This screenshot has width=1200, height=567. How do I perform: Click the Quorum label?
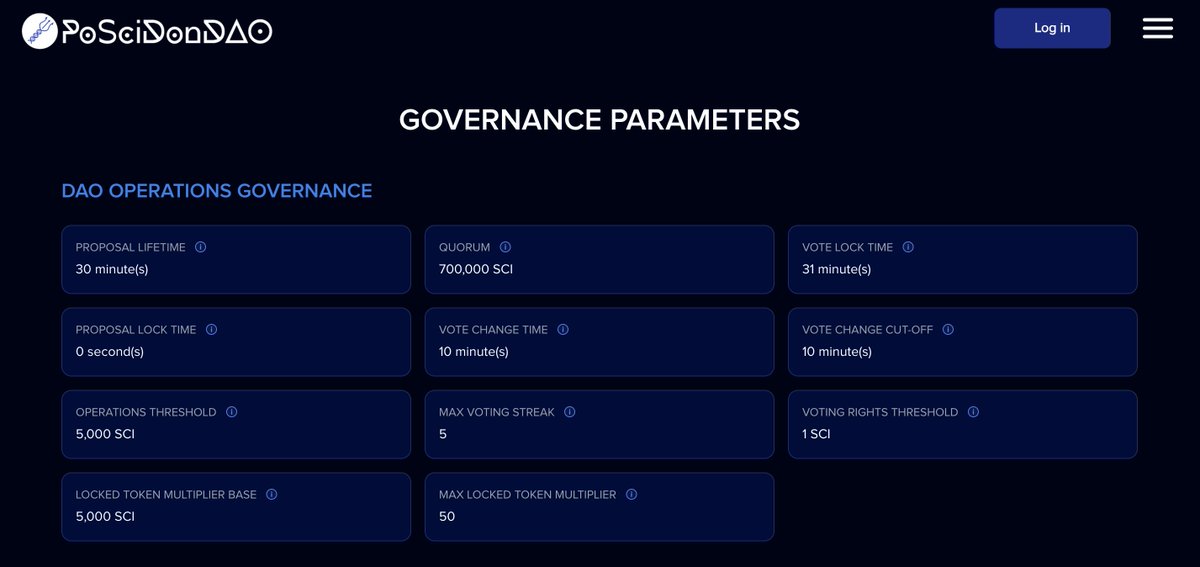(x=465, y=247)
